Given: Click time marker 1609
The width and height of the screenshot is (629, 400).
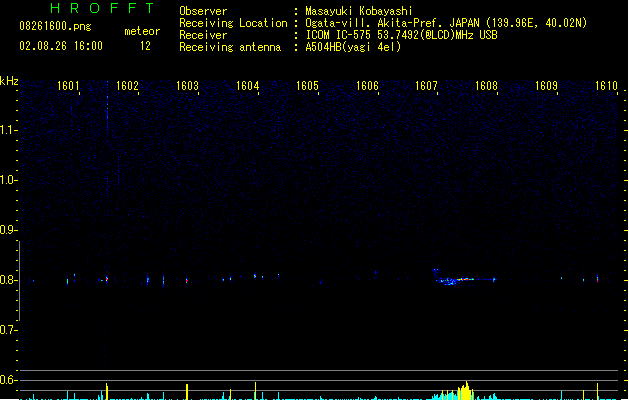Looking at the screenshot, I should [546, 86].
